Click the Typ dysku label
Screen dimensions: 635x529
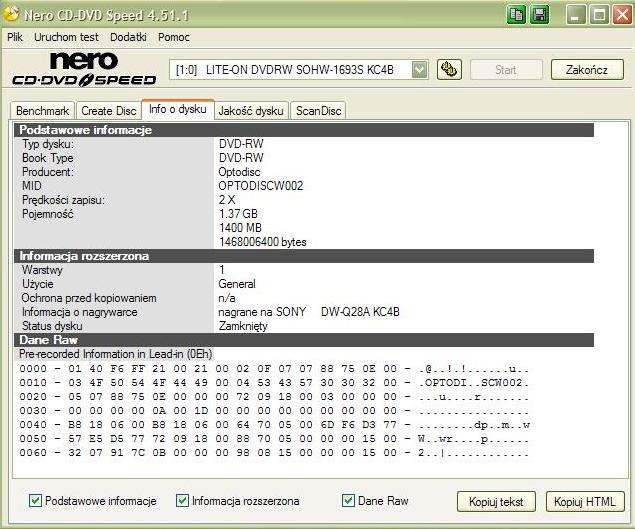(x=48, y=144)
